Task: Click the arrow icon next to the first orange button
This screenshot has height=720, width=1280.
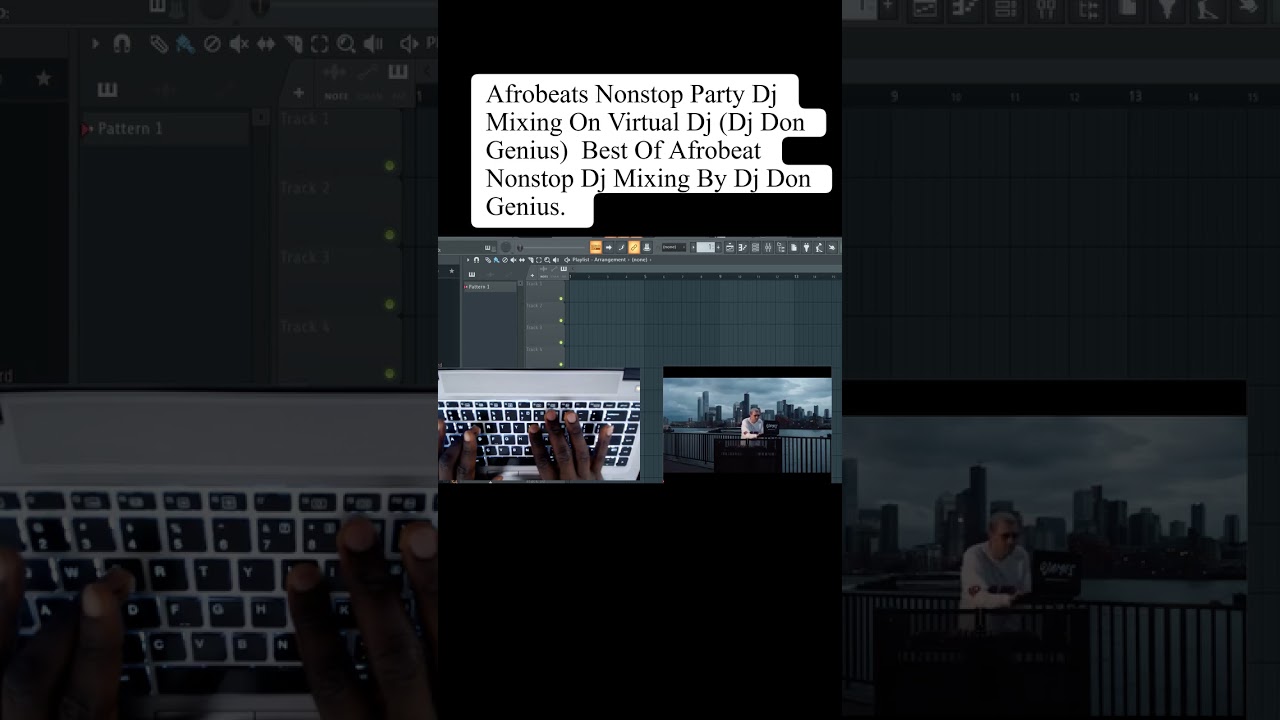Action: click(x=609, y=247)
